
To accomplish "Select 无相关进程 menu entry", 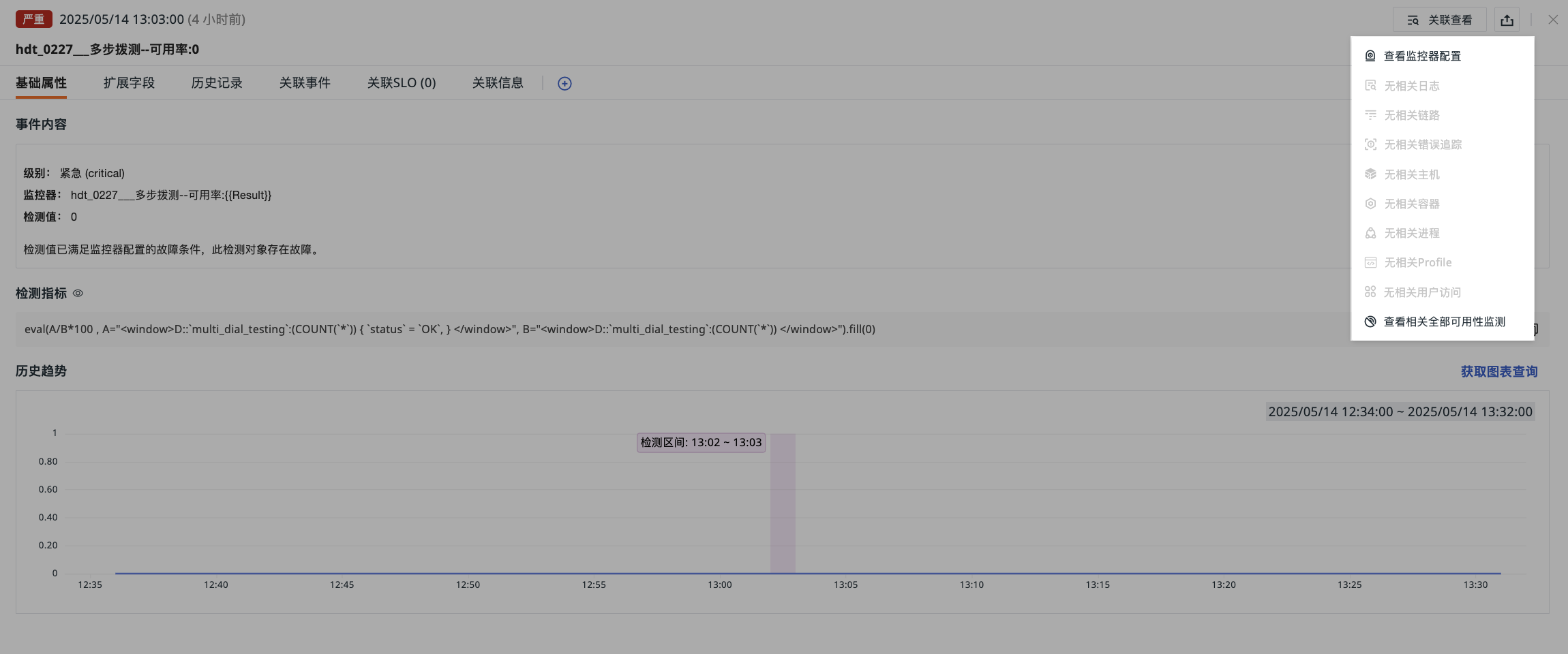I will pos(1442,233).
